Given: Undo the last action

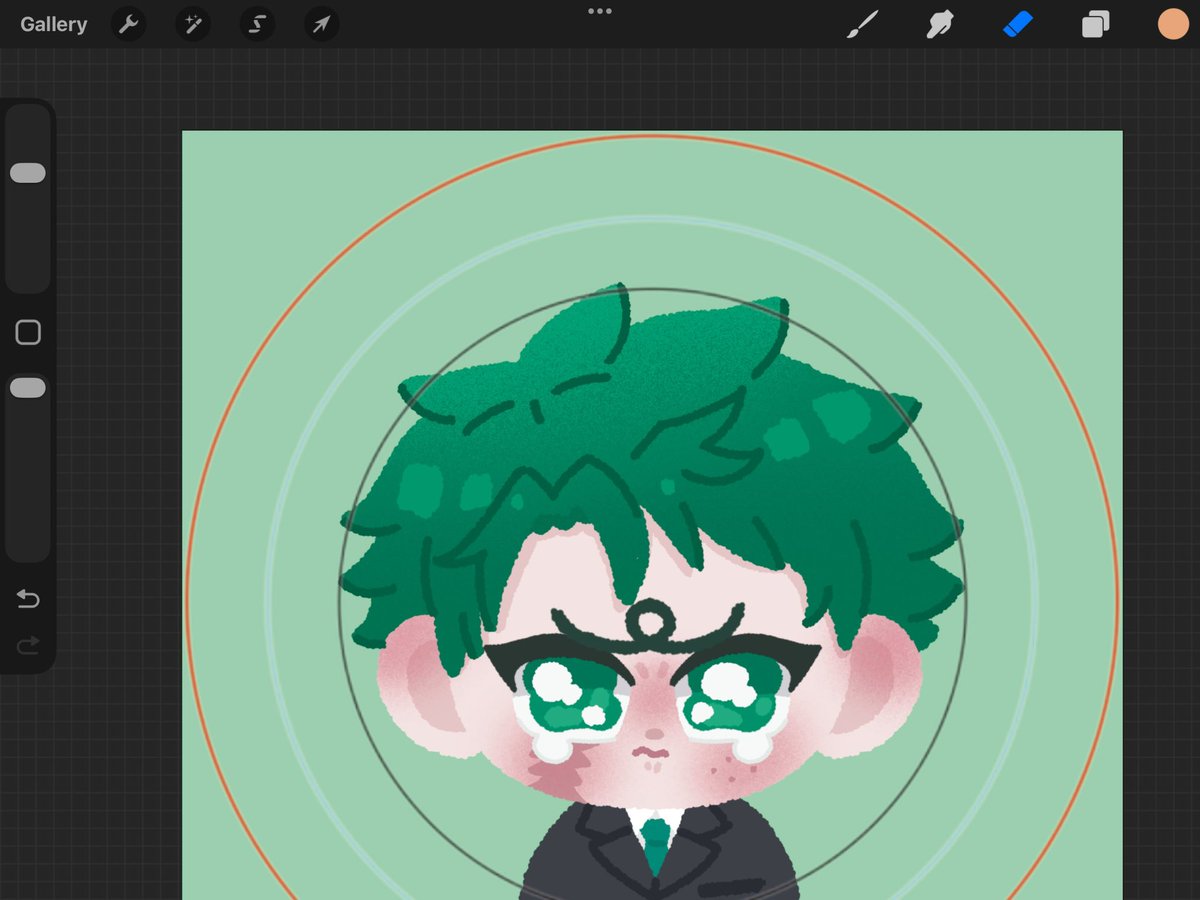Looking at the screenshot, I should [28, 599].
